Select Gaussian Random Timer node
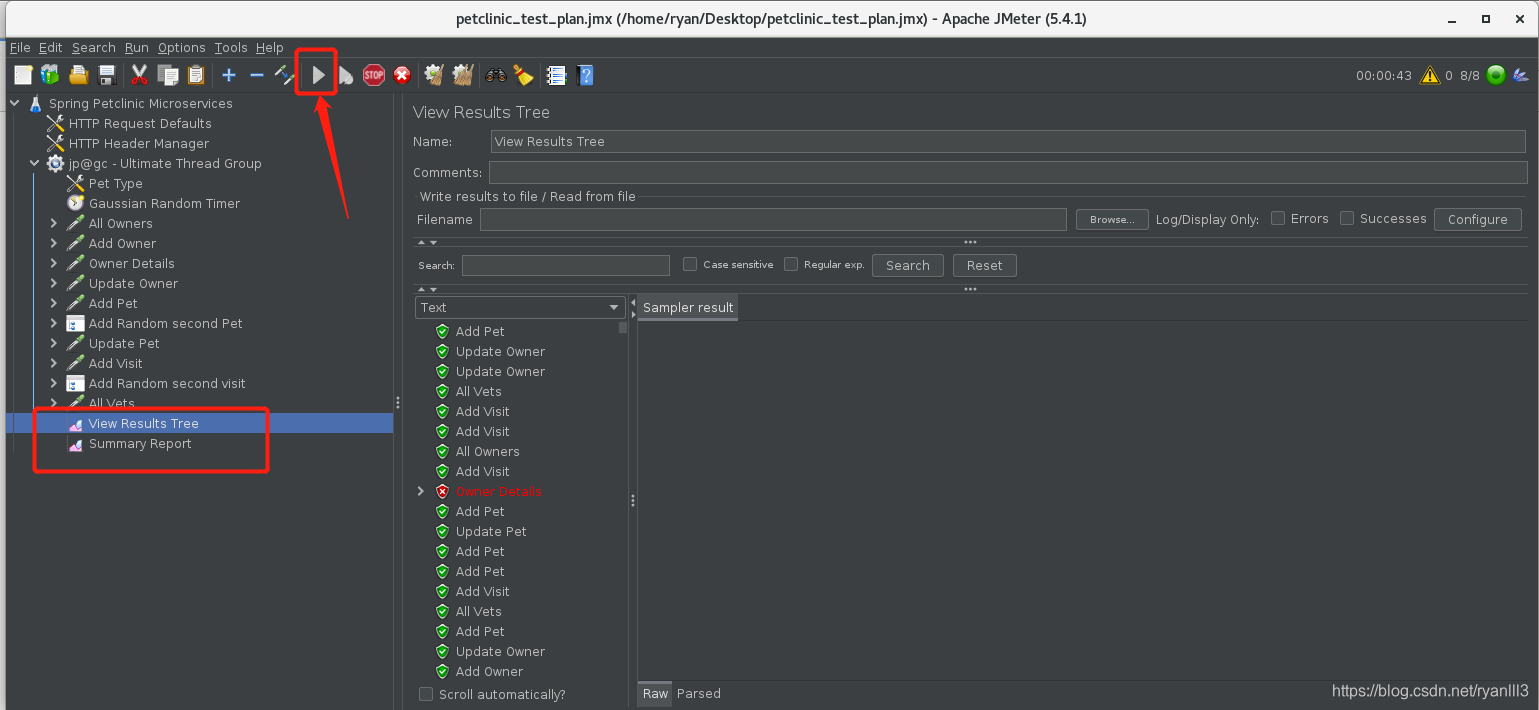 coord(164,203)
